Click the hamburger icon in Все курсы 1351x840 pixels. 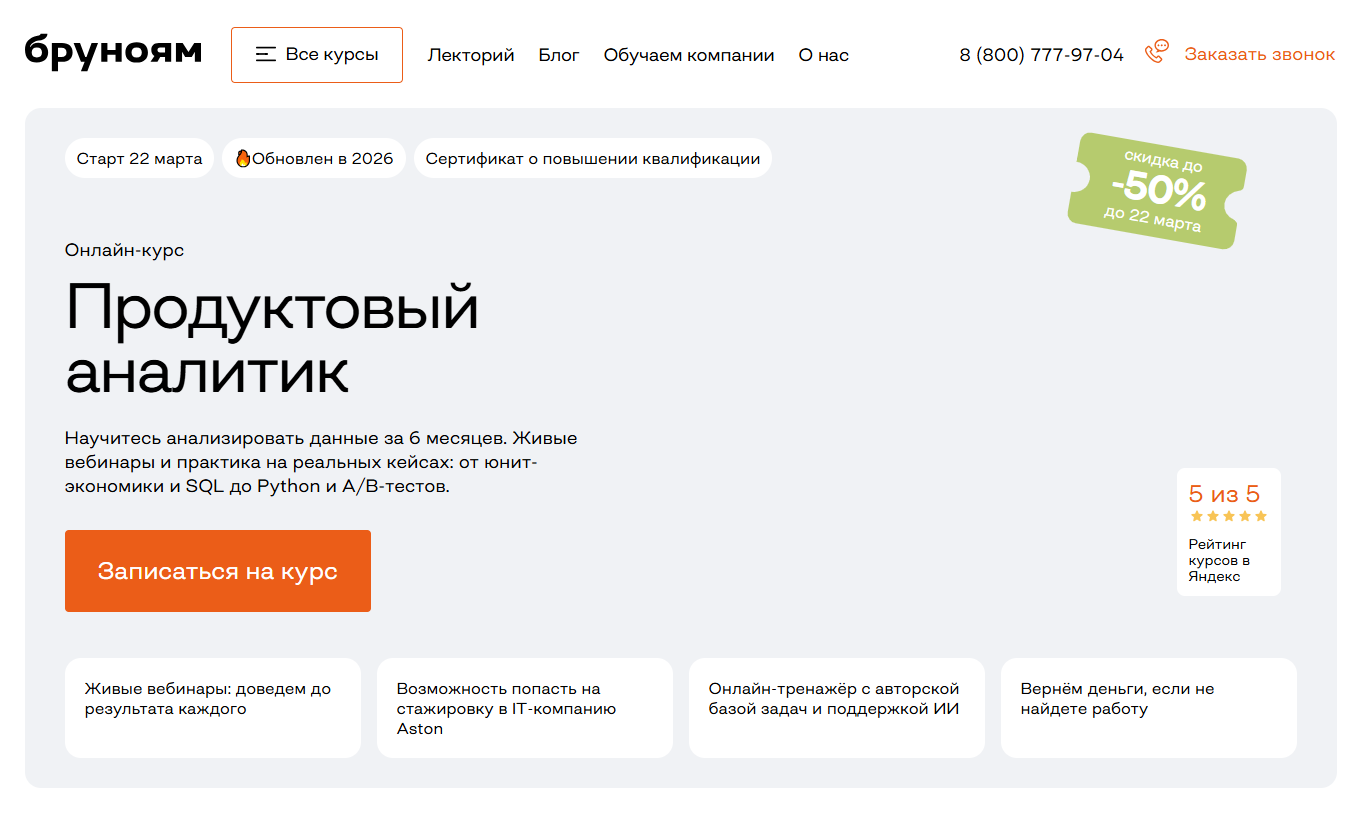click(x=265, y=54)
